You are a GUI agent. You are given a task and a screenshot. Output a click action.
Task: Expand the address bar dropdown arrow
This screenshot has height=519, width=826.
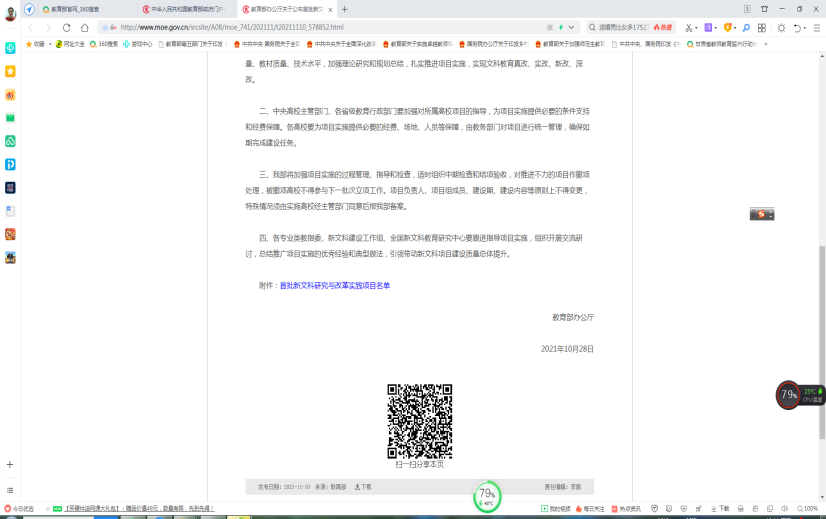571,28
